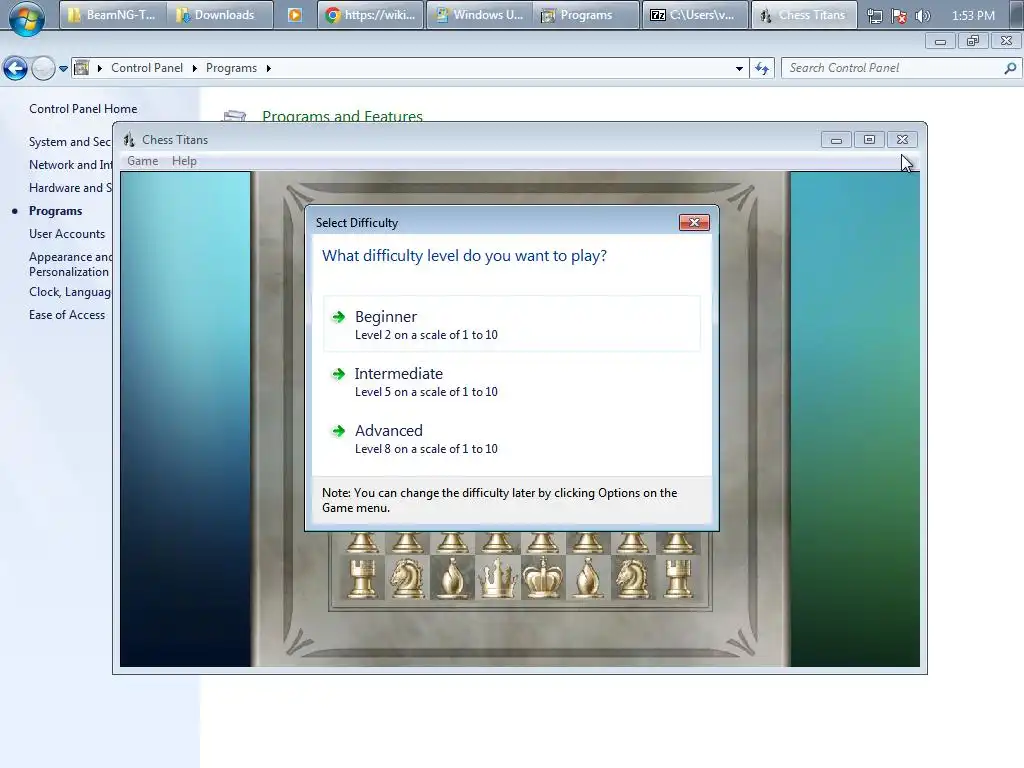Minimize the Control Panel window

click(x=940, y=42)
